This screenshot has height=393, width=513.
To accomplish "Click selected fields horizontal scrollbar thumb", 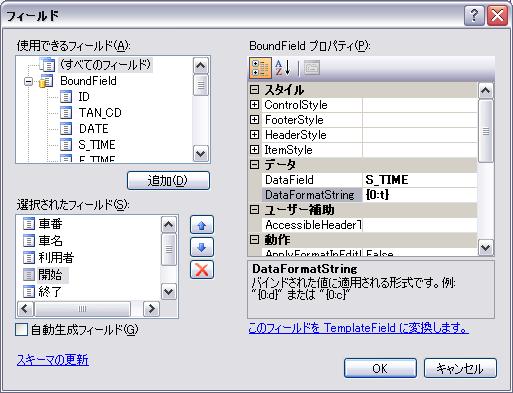I will [82, 309].
